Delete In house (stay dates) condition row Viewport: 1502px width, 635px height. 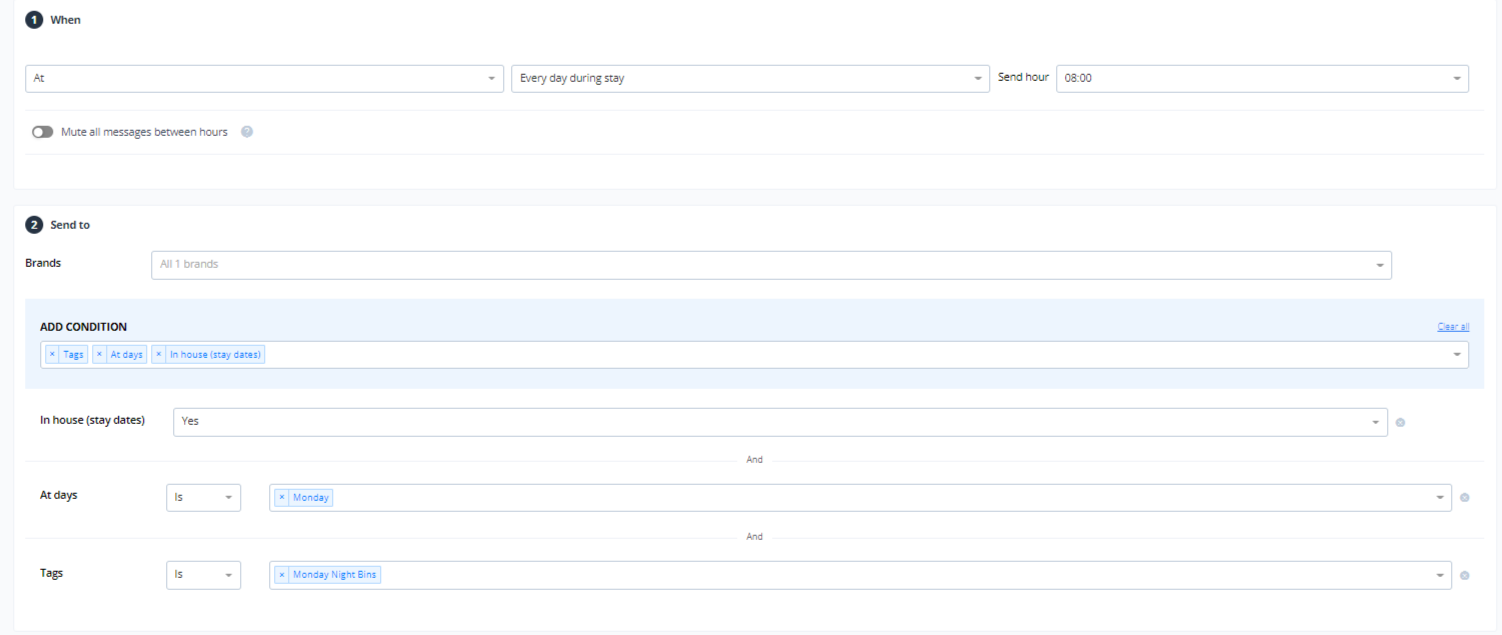tap(1400, 422)
